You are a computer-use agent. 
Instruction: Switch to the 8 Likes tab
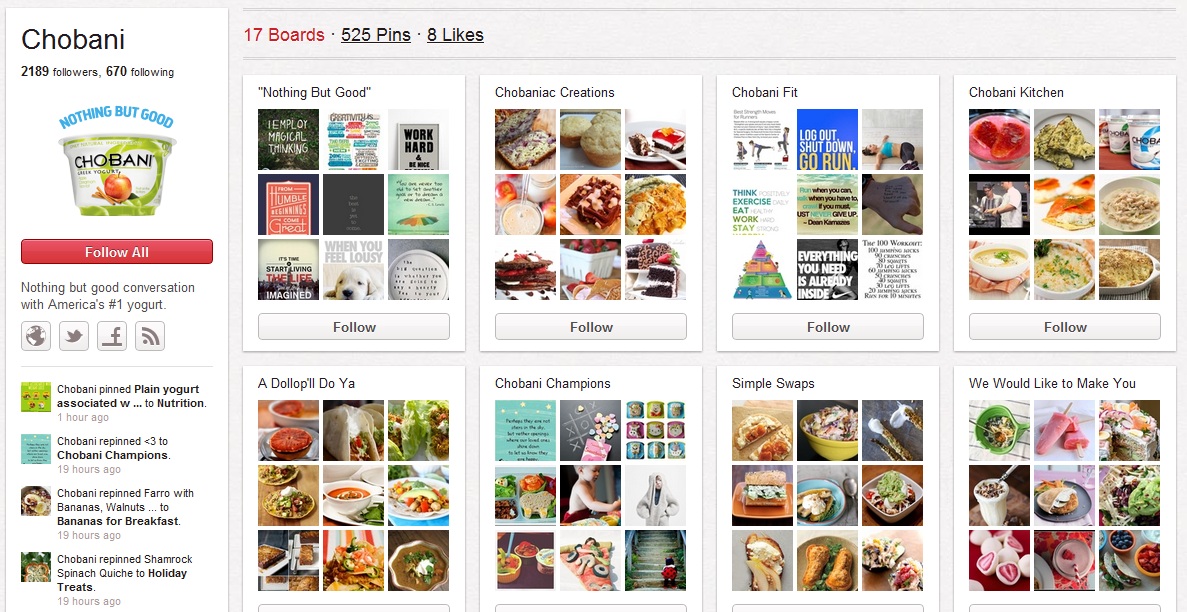click(x=455, y=35)
